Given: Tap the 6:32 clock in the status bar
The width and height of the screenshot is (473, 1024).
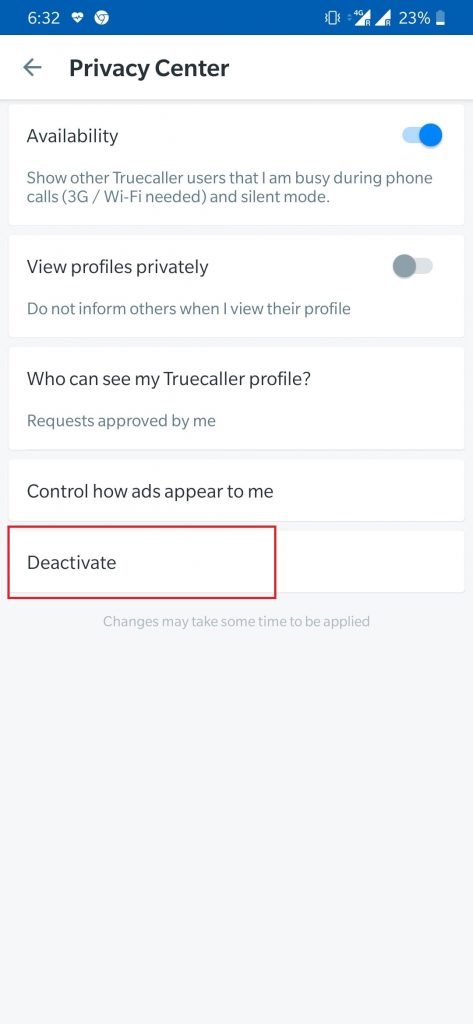Looking at the screenshot, I should tap(43, 18).
